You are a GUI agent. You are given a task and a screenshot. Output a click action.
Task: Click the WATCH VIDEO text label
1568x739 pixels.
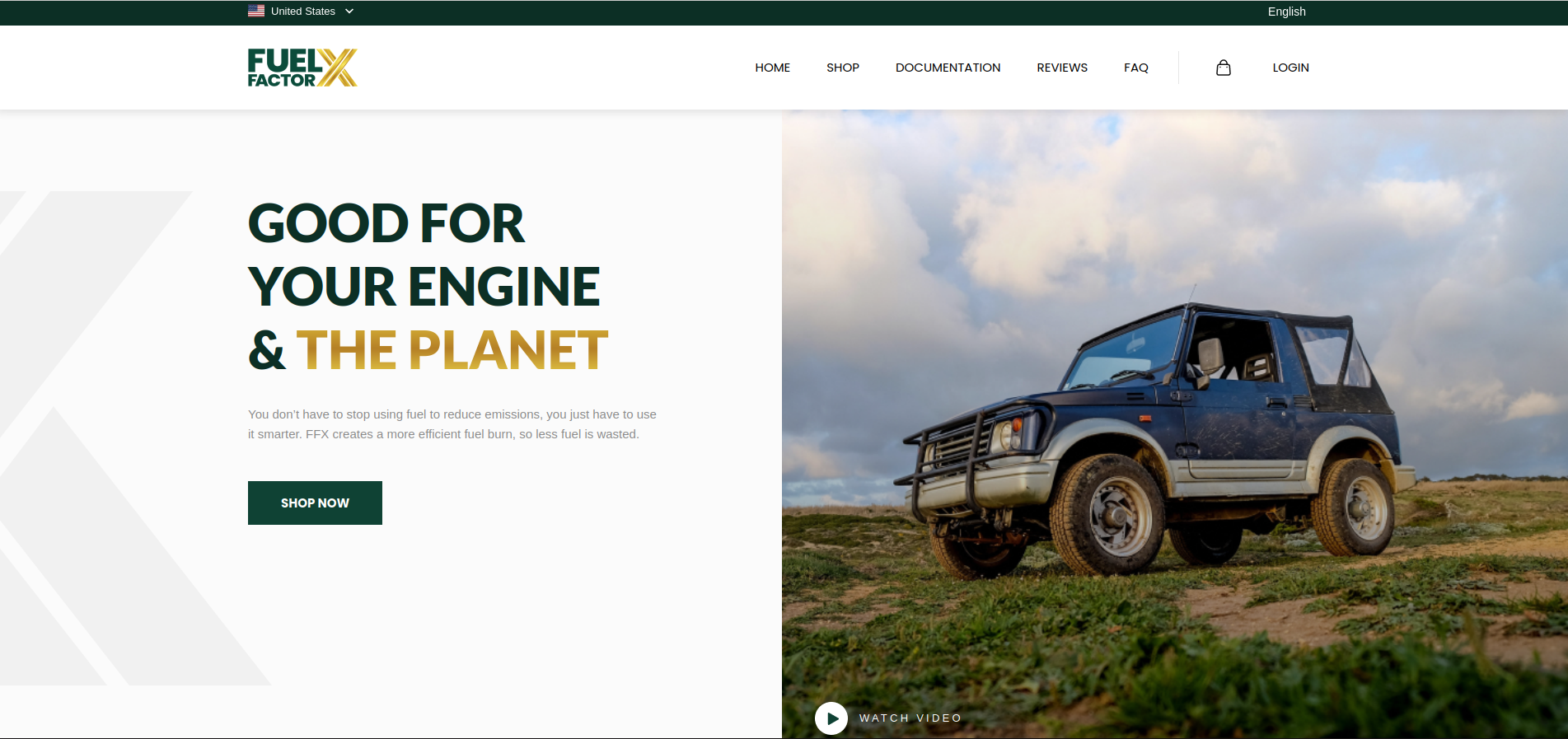[x=910, y=718]
